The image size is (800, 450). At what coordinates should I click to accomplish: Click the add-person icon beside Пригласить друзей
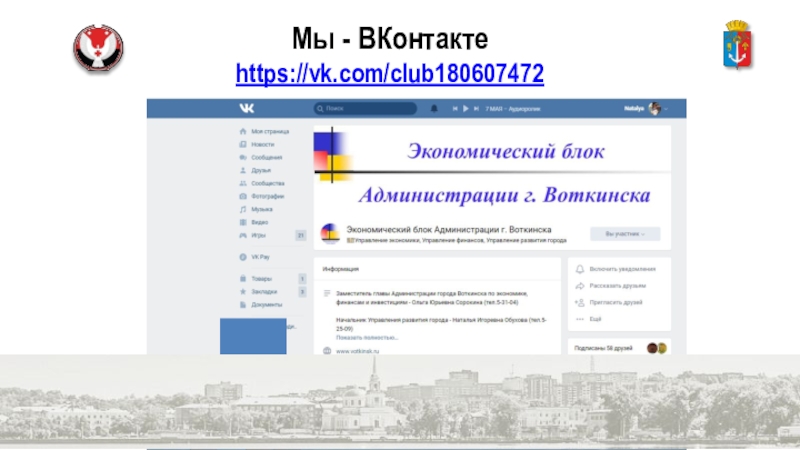(580, 303)
